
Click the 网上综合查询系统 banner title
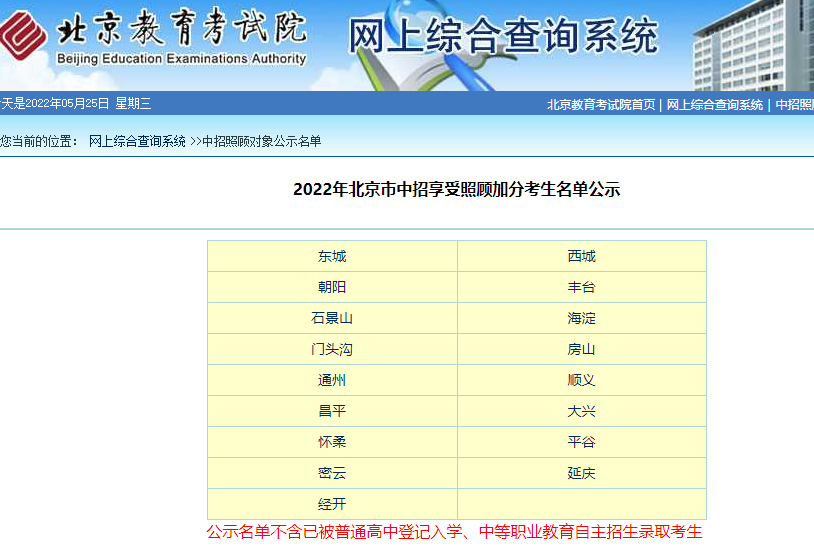pyautogui.click(x=503, y=36)
